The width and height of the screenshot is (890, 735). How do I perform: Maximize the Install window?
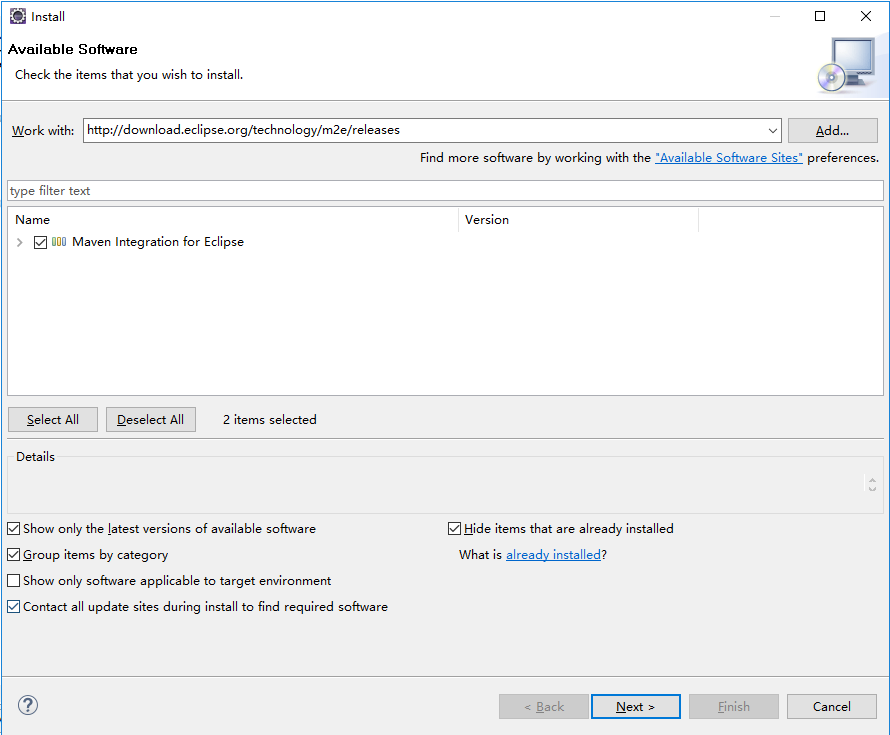click(820, 16)
